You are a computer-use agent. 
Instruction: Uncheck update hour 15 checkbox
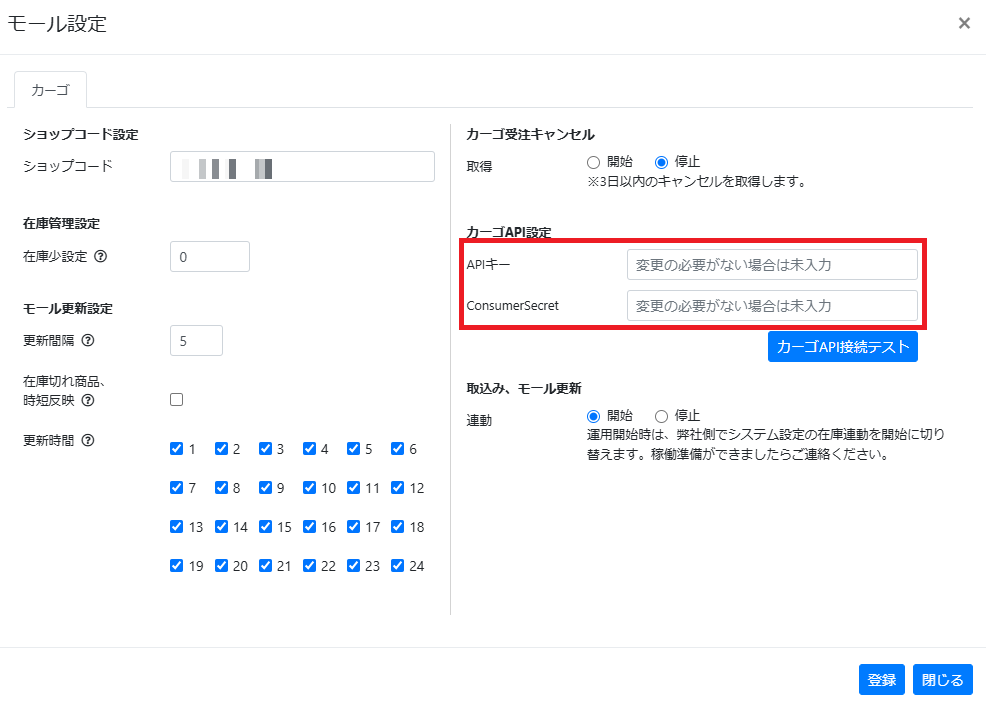(x=265, y=526)
